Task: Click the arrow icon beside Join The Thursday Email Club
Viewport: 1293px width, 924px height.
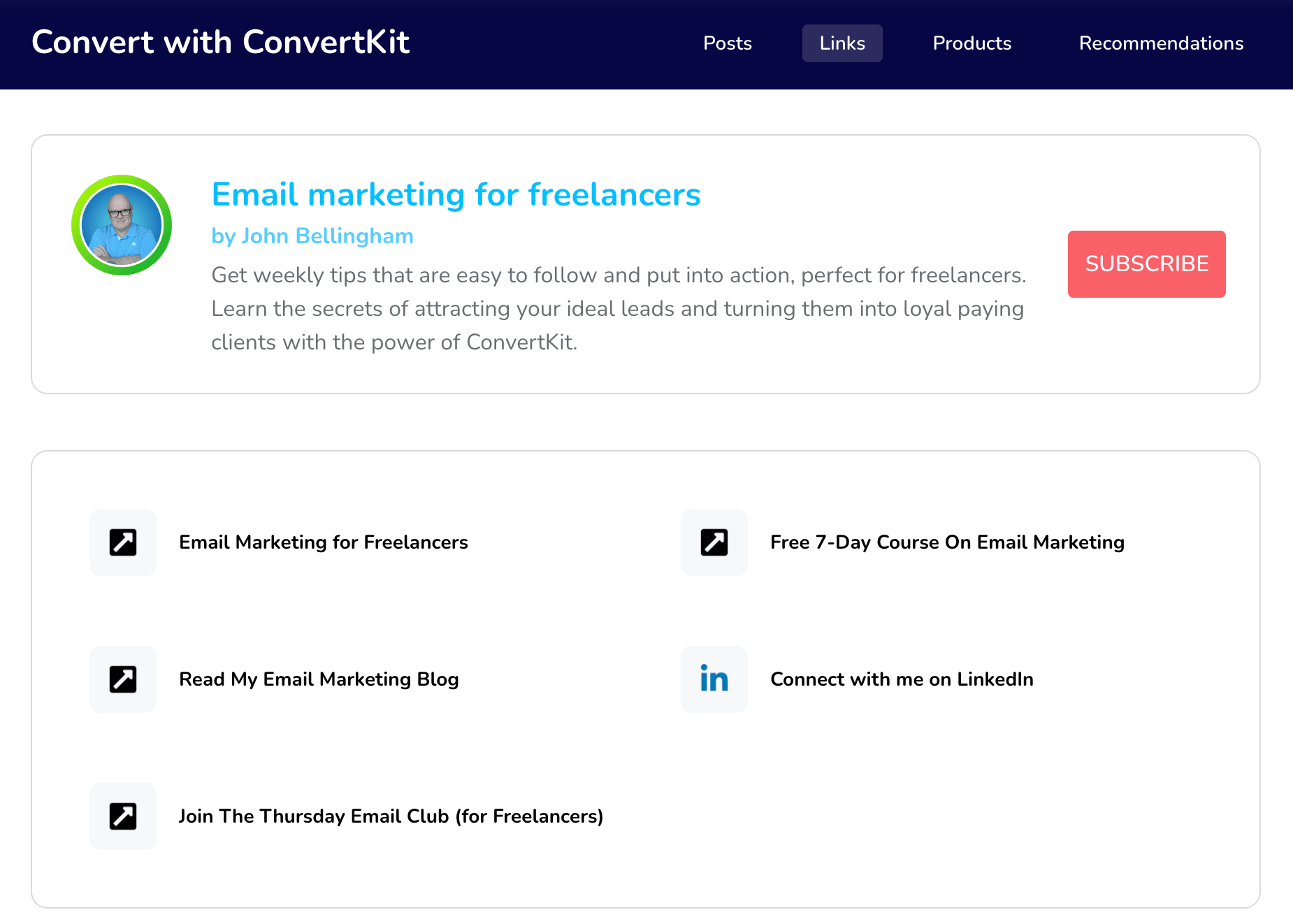Action: [123, 816]
